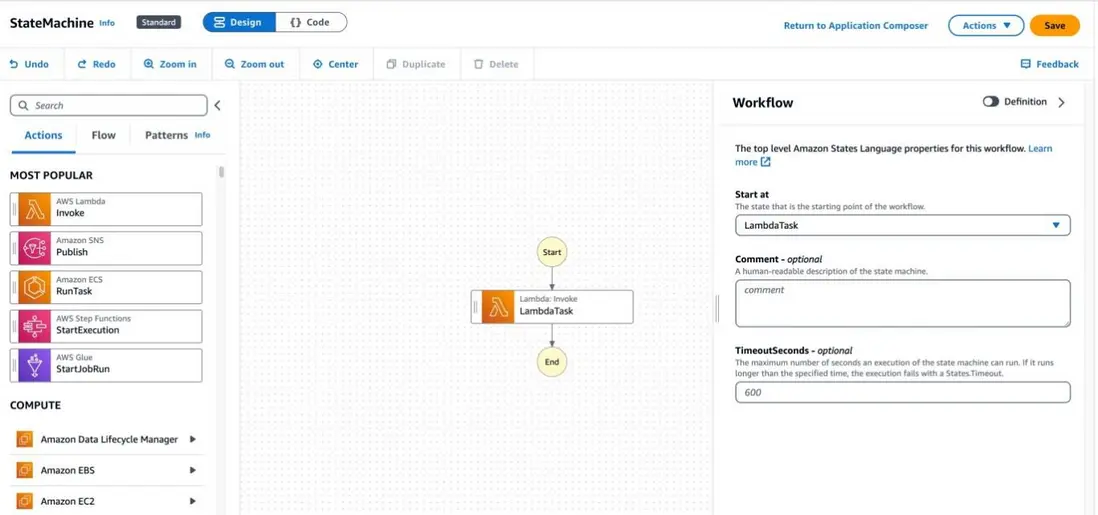Select the Amazon SNS Publish icon
1098x515 pixels.
[35, 248]
